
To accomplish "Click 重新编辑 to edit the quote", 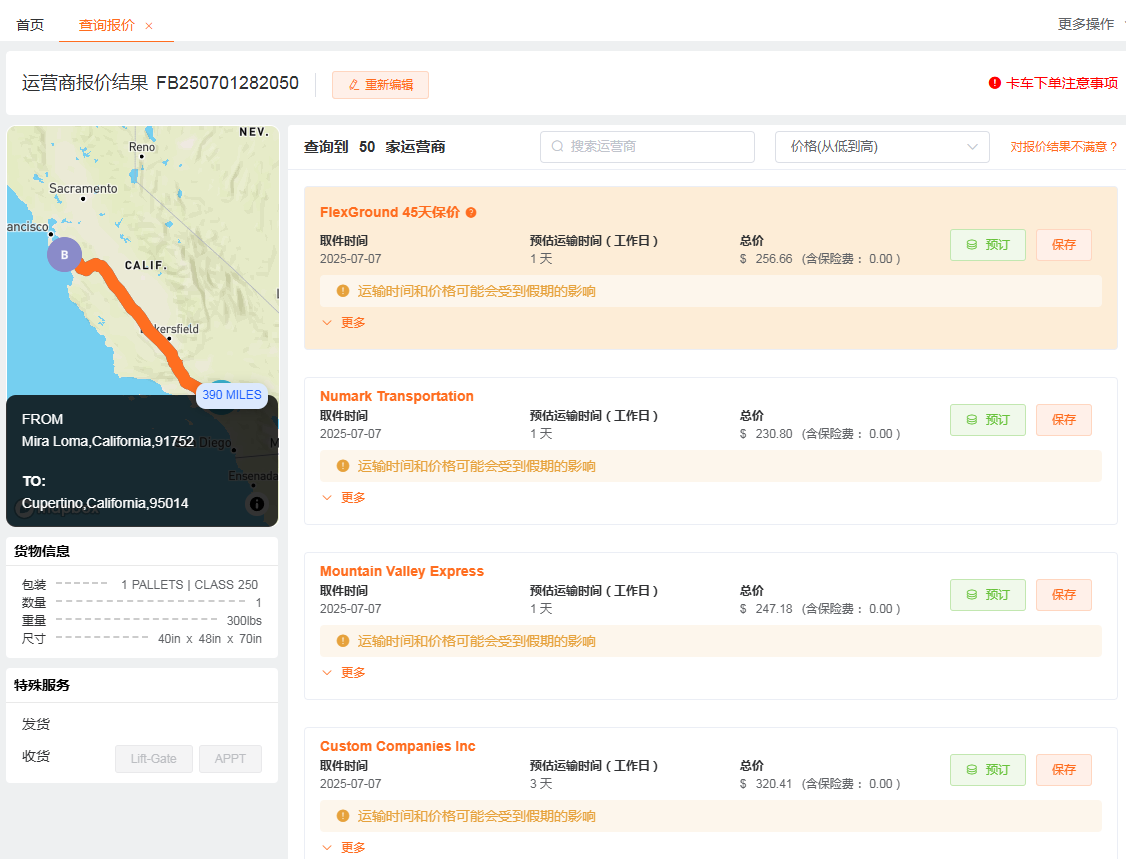I will point(380,85).
